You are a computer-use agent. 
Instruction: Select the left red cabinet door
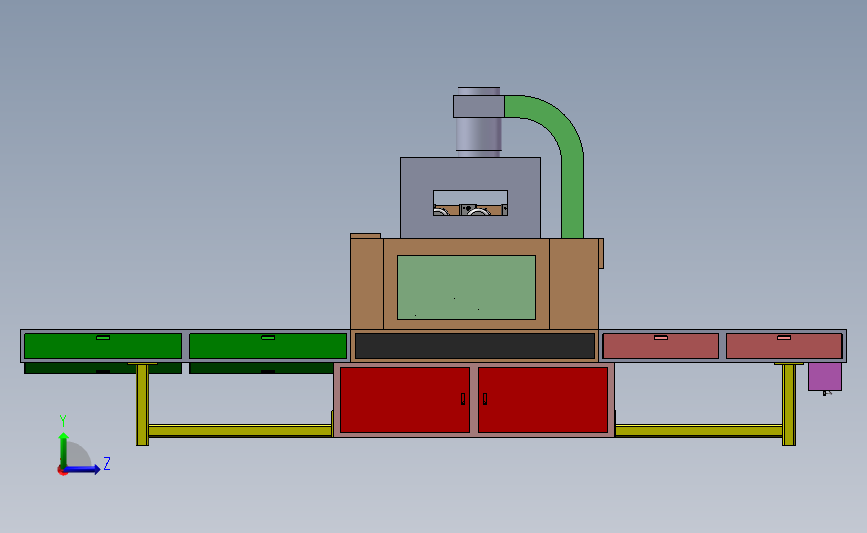point(405,400)
